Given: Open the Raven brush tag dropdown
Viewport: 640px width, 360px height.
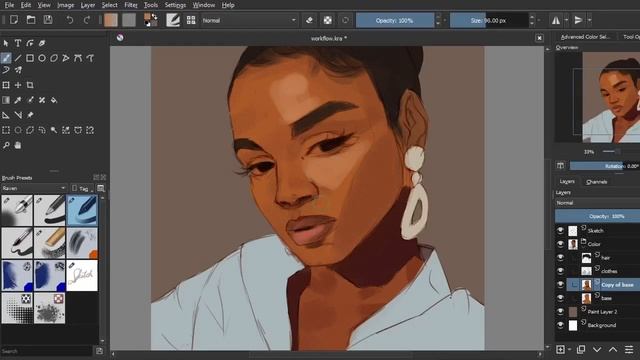Looking at the screenshot, I should pyautogui.click(x=34, y=188).
